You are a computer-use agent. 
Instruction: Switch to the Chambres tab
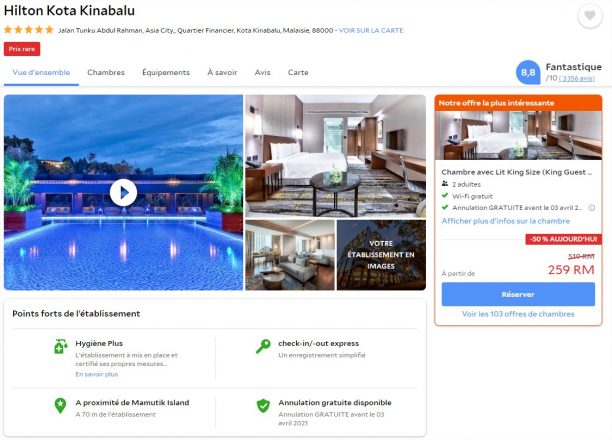106,72
